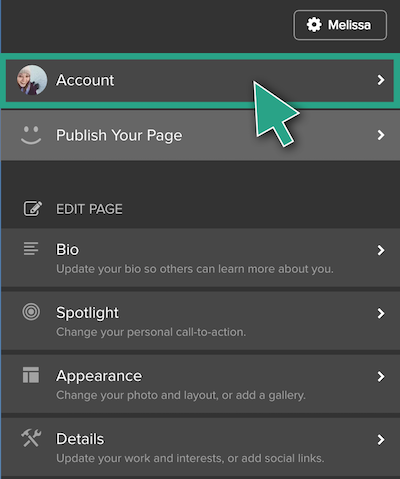The width and height of the screenshot is (400, 479).
Task: Open Spotlight to change call-to-action
Action: click(201, 321)
